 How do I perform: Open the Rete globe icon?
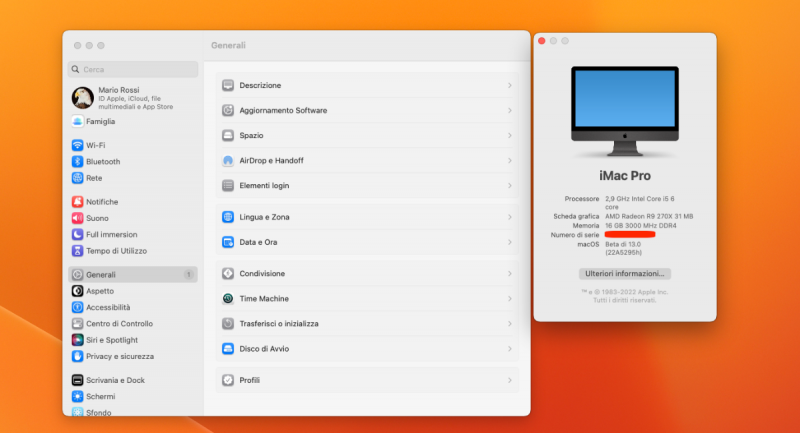click(77, 178)
